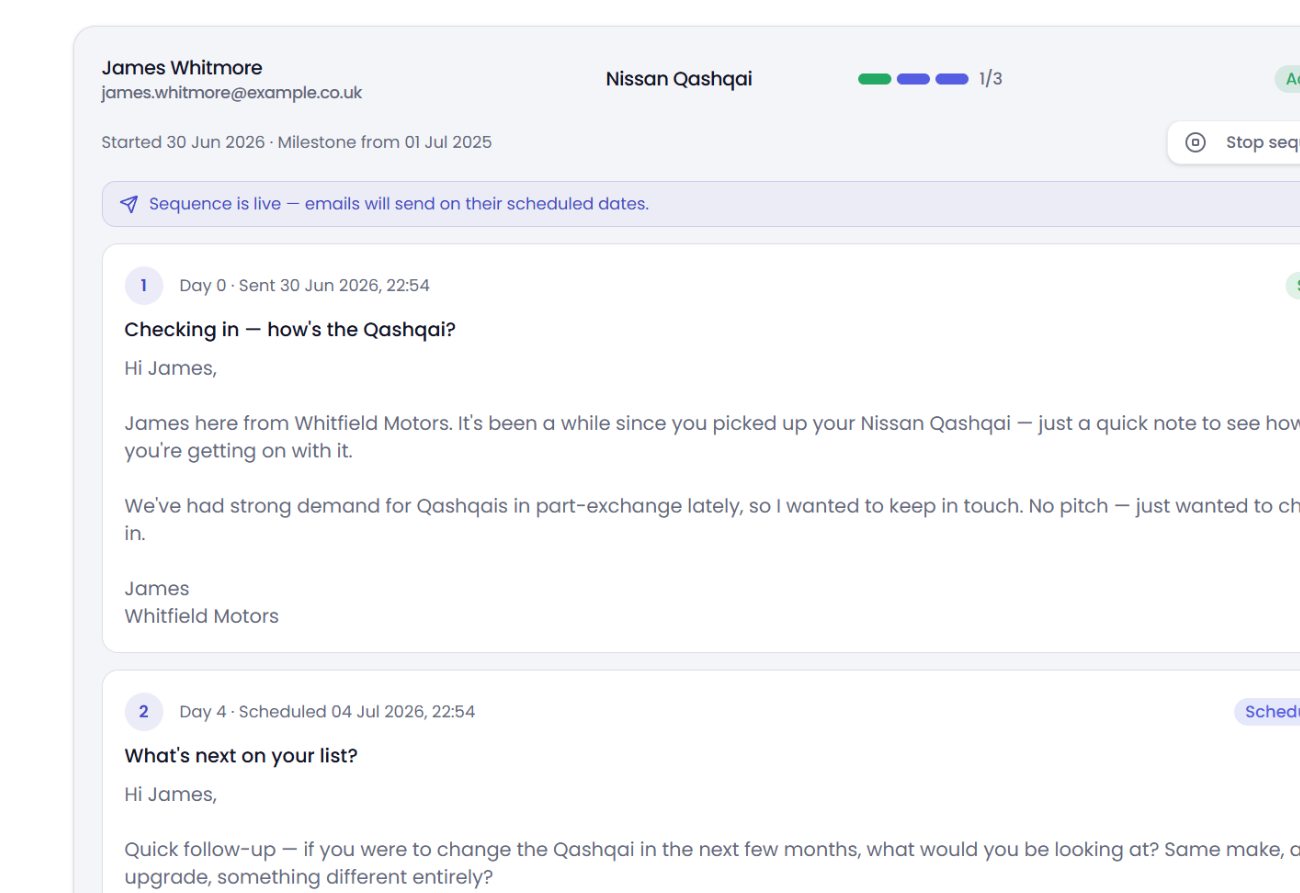Click 'Hi James,' greeting in email 1
1300x893 pixels.
pos(171,368)
